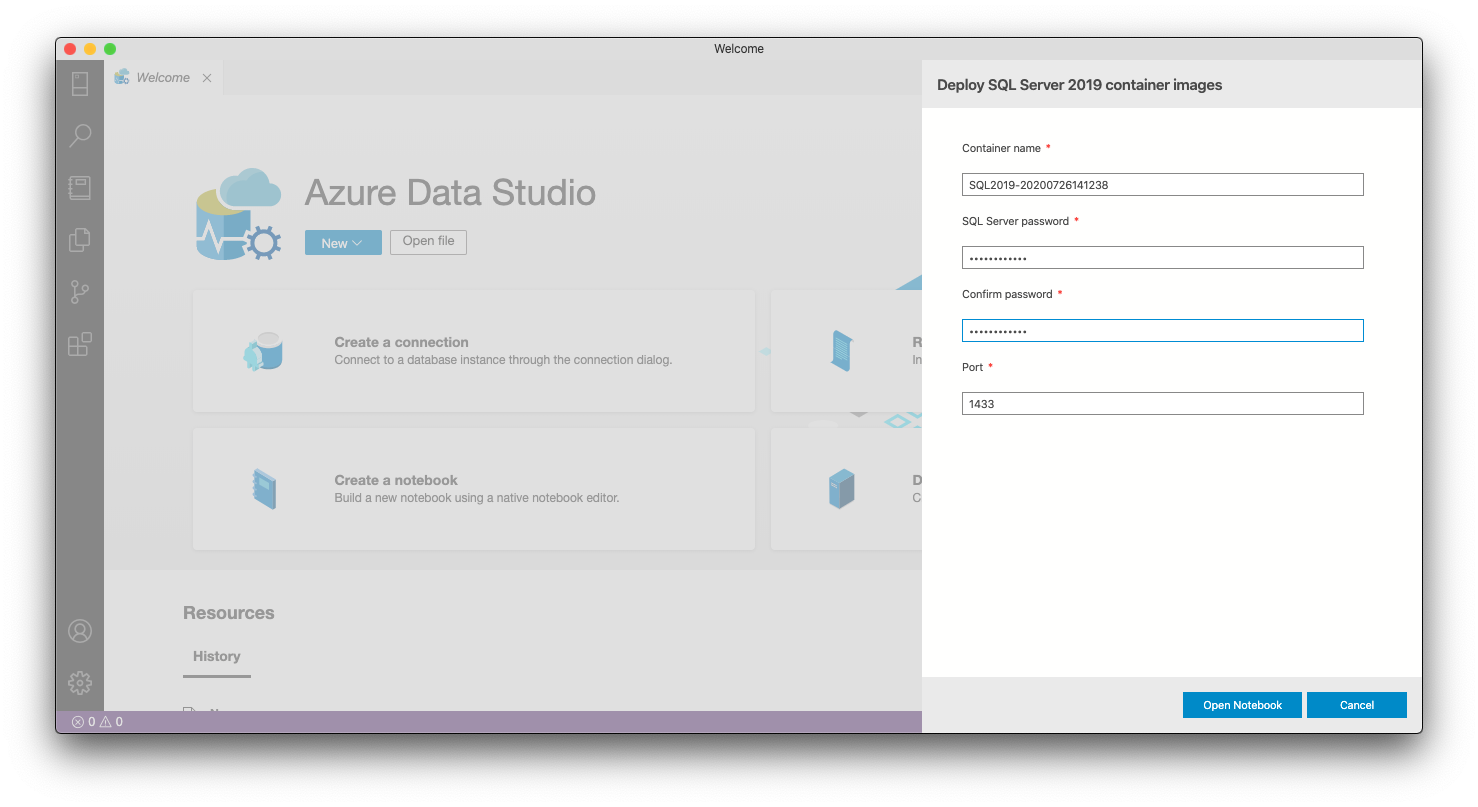
Task: Open the Extensions view icon
Action: (80, 345)
